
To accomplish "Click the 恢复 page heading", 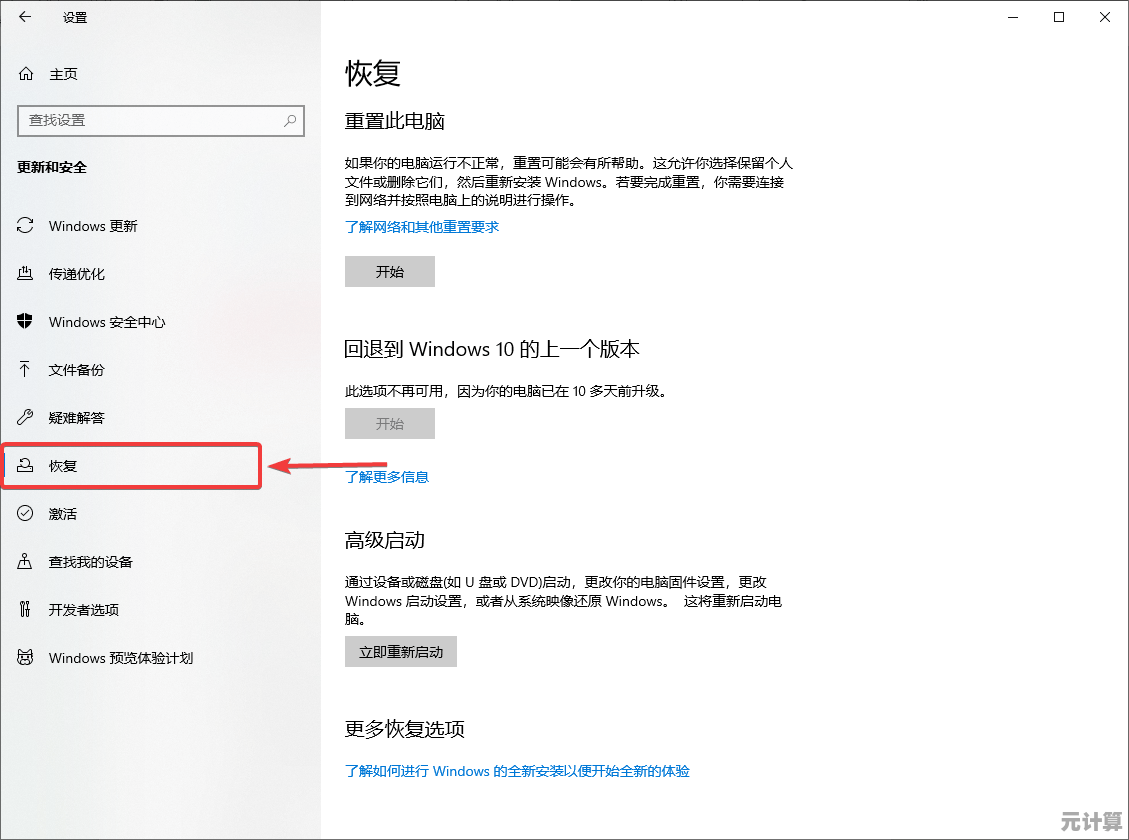I will coord(372,73).
